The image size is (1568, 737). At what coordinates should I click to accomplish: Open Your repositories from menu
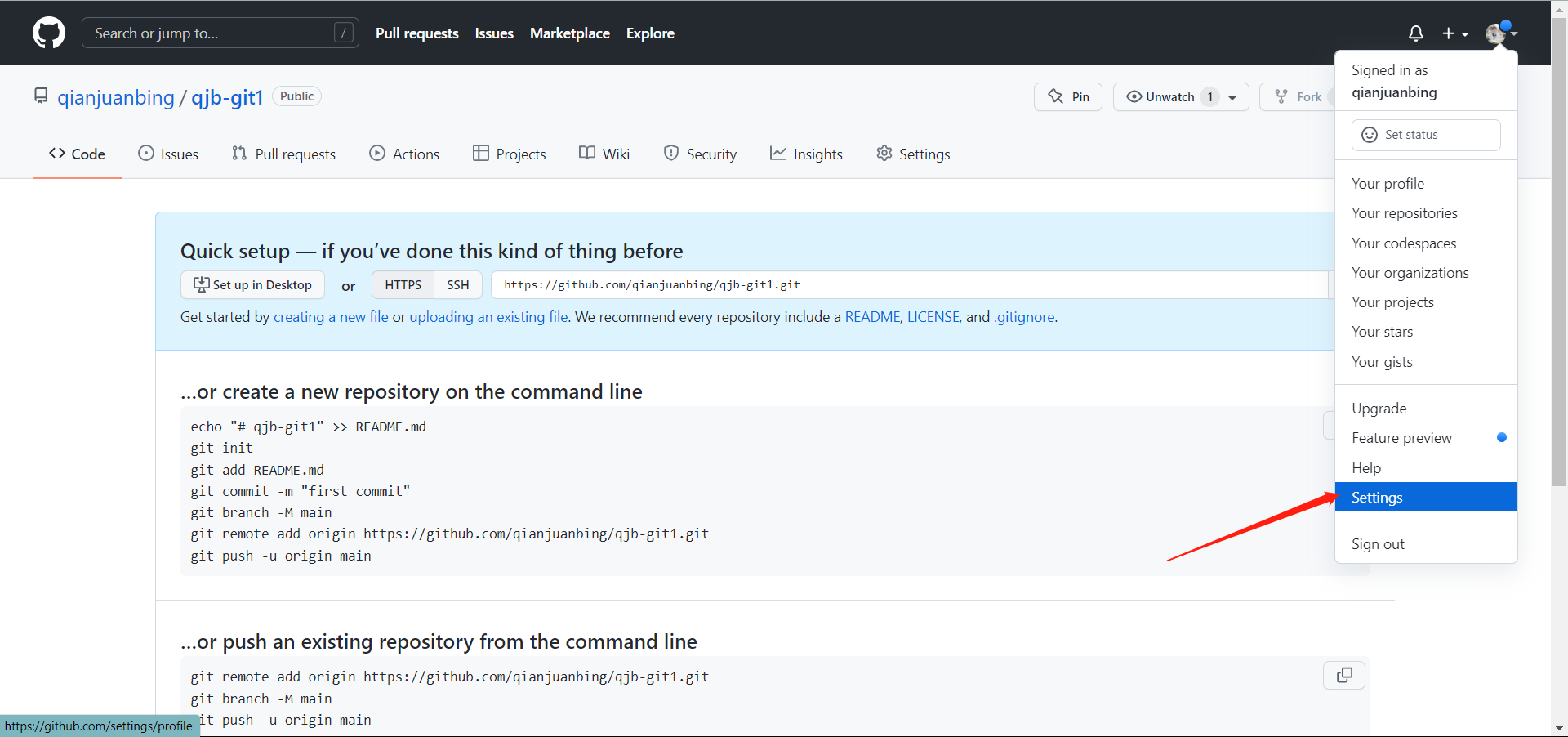click(x=1426, y=213)
